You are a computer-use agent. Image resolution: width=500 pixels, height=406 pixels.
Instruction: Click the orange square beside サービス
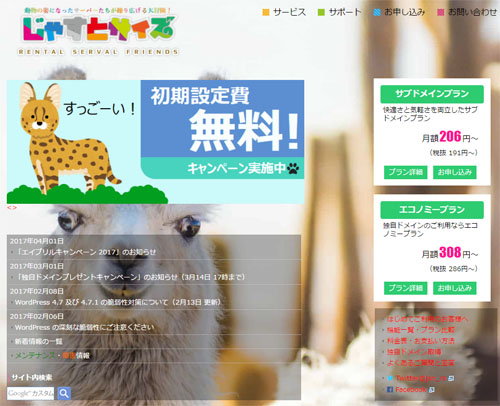tap(266, 13)
